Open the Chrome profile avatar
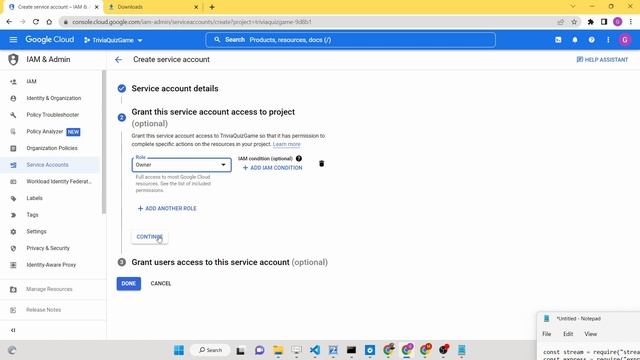 [618, 22]
